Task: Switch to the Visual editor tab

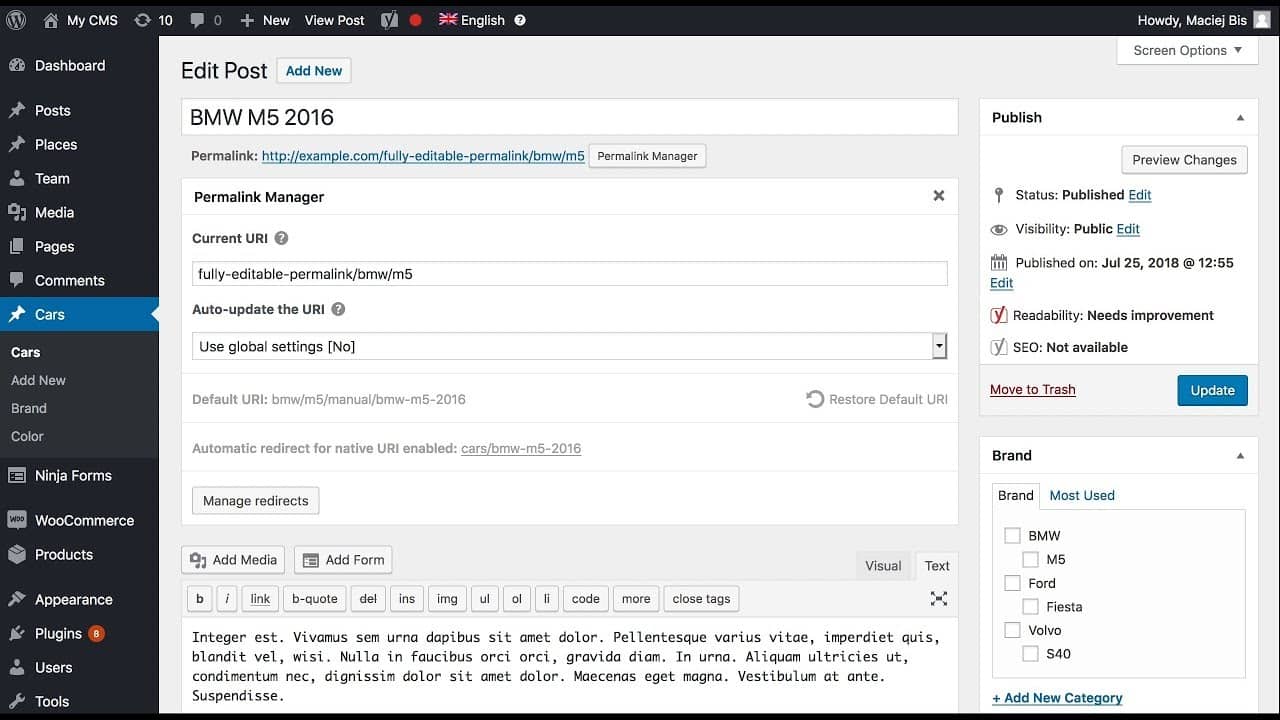Action: click(x=882, y=566)
